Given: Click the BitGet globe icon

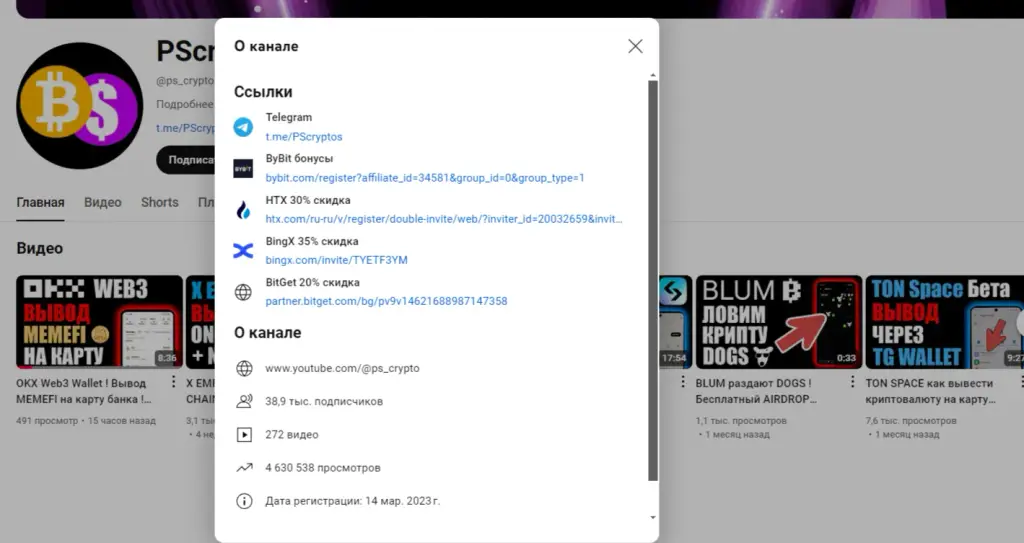Looking at the screenshot, I should (x=244, y=292).
